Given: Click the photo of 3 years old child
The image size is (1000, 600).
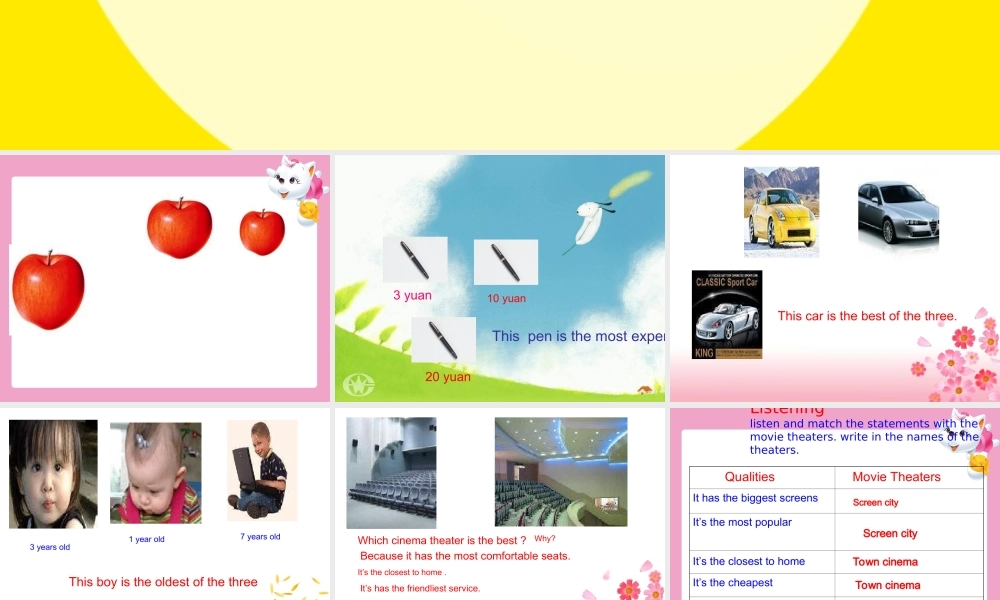Looking at the screenshot, I should (x=53, y=474).
